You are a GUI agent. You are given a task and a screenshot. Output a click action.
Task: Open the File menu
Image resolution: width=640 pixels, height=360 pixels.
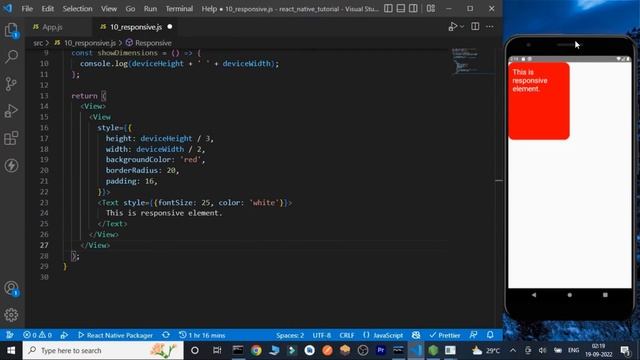[27, 9]
